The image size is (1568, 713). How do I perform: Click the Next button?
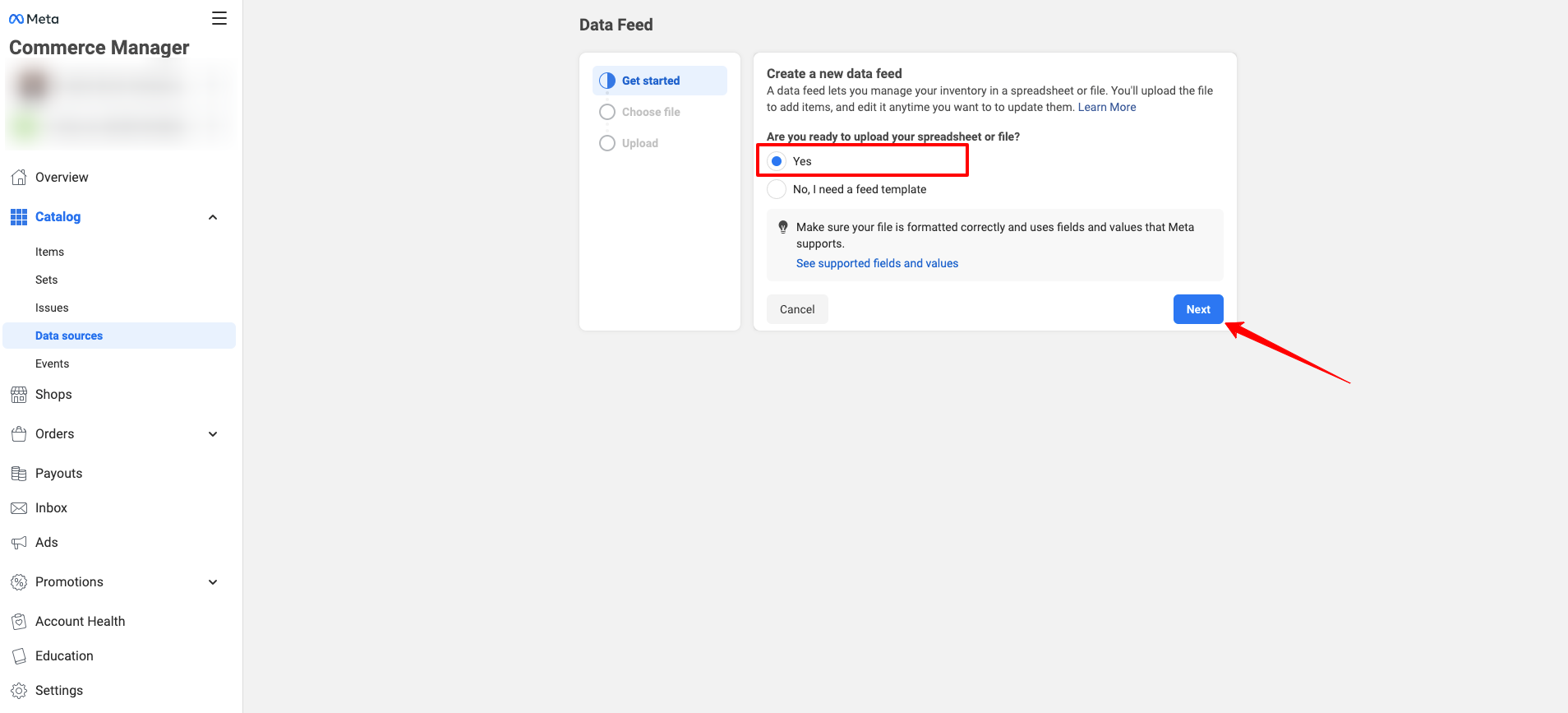[x=1198, y=309]
